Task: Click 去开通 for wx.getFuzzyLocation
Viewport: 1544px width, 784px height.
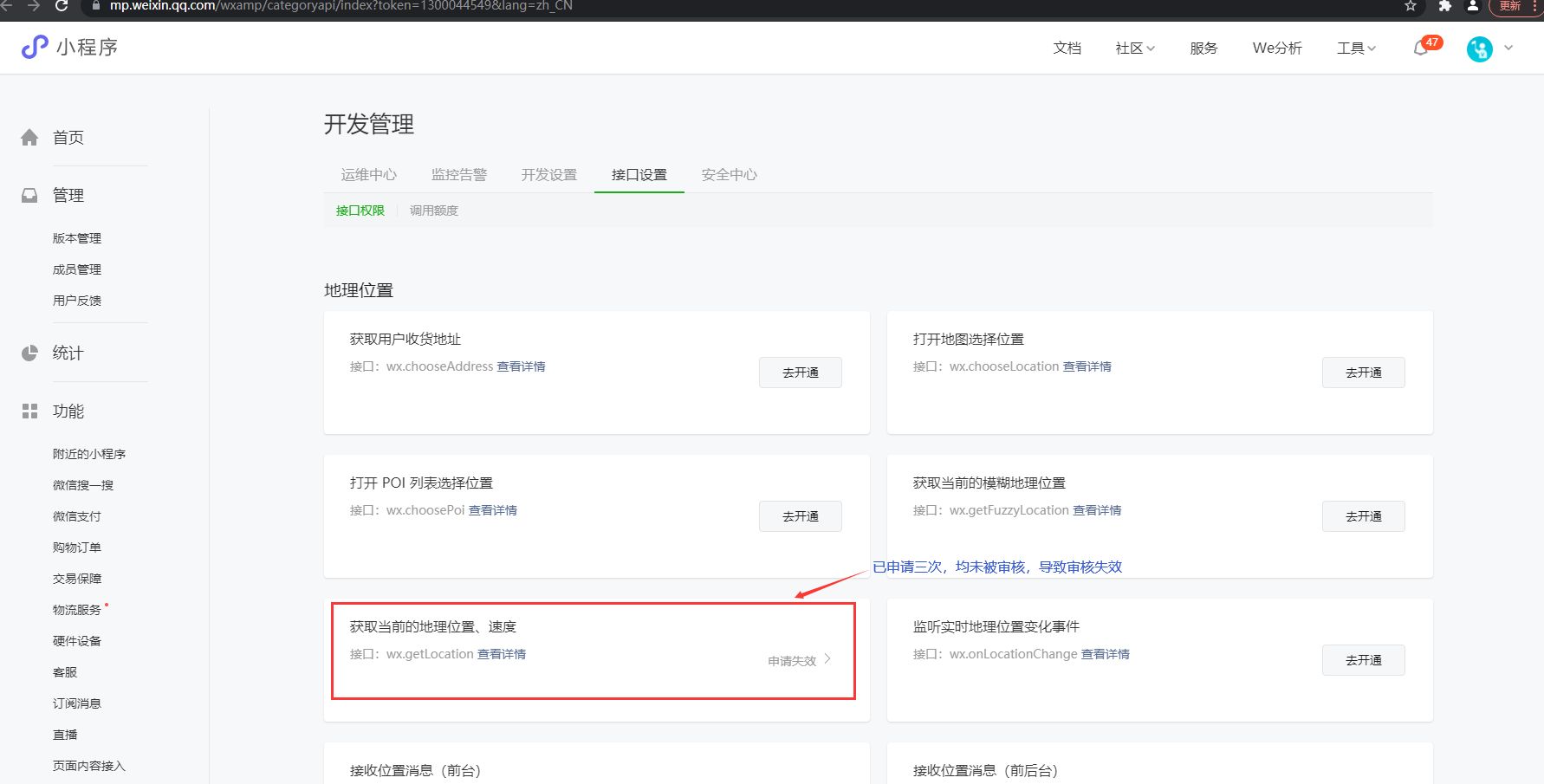Action: pos(1364,516)
